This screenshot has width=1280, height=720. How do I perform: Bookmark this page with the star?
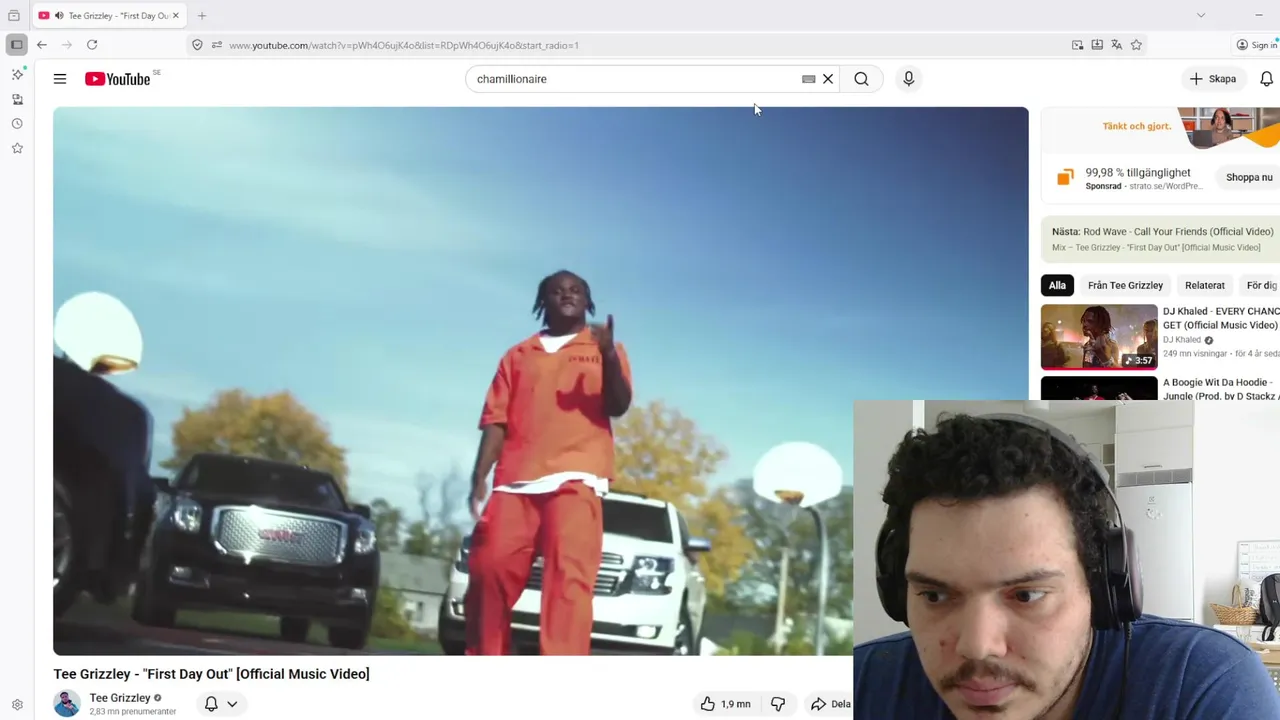click(x=1136, y=45)
